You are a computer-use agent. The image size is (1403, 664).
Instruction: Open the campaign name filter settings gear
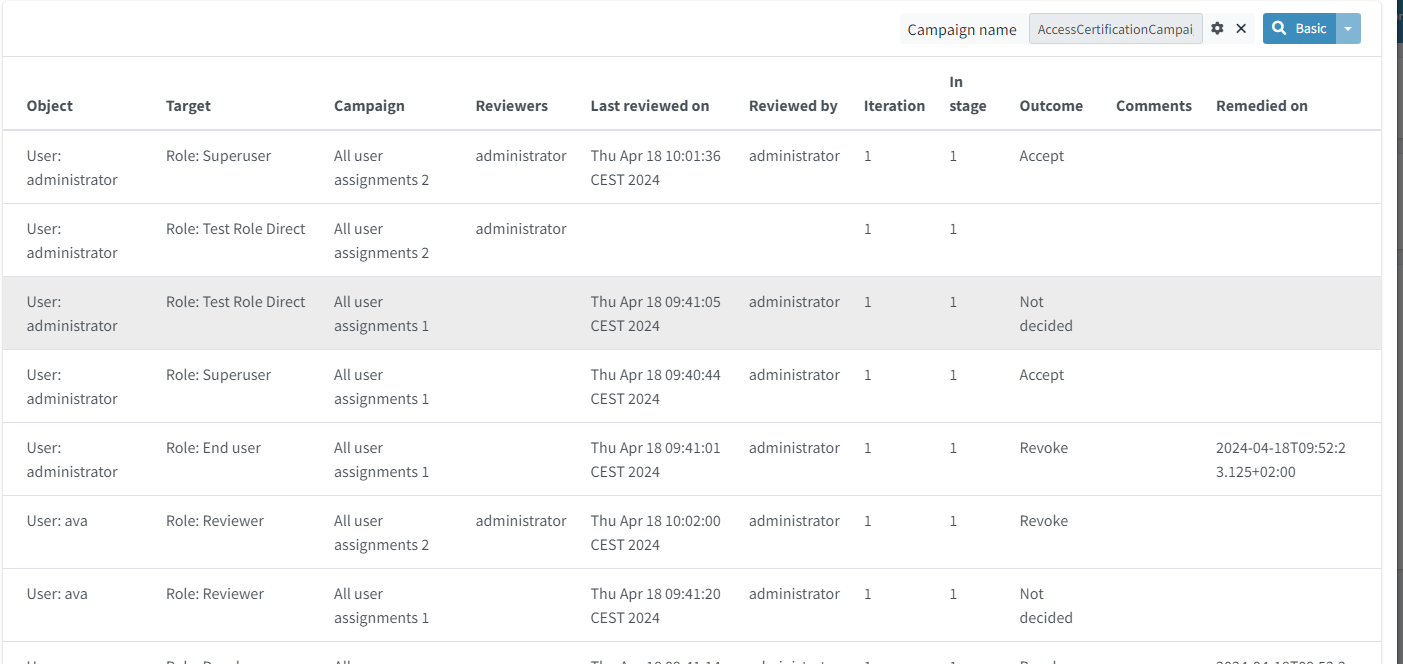1217,29
